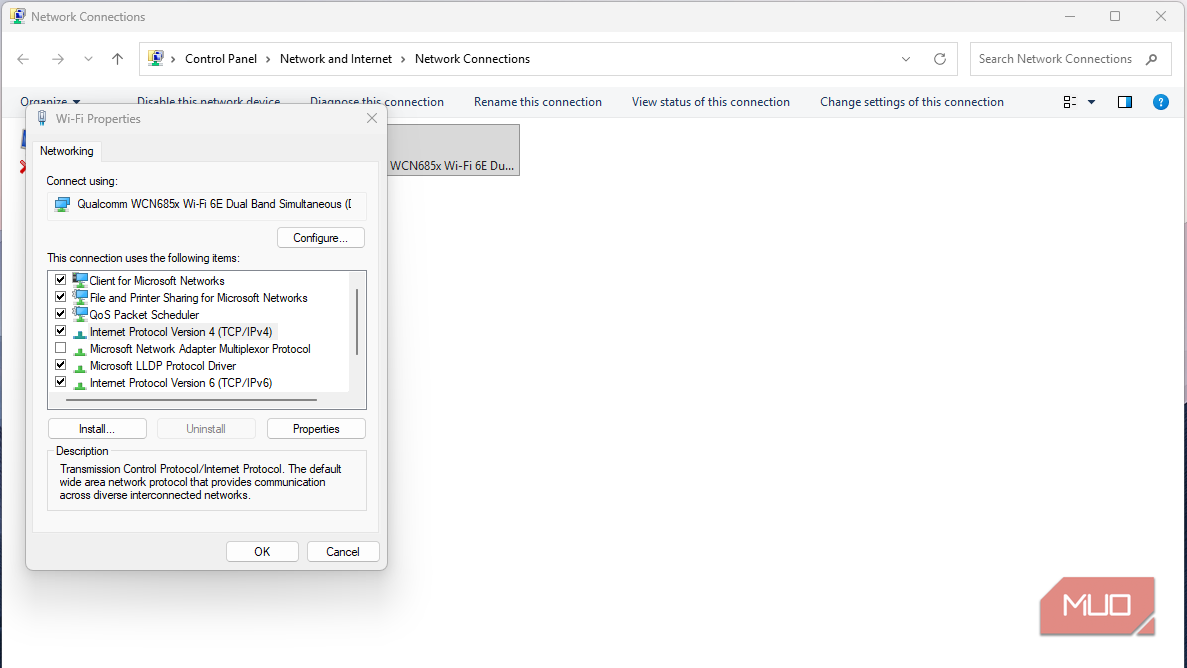
Task: Click Rename this connection
Action: tap(537, 101)
